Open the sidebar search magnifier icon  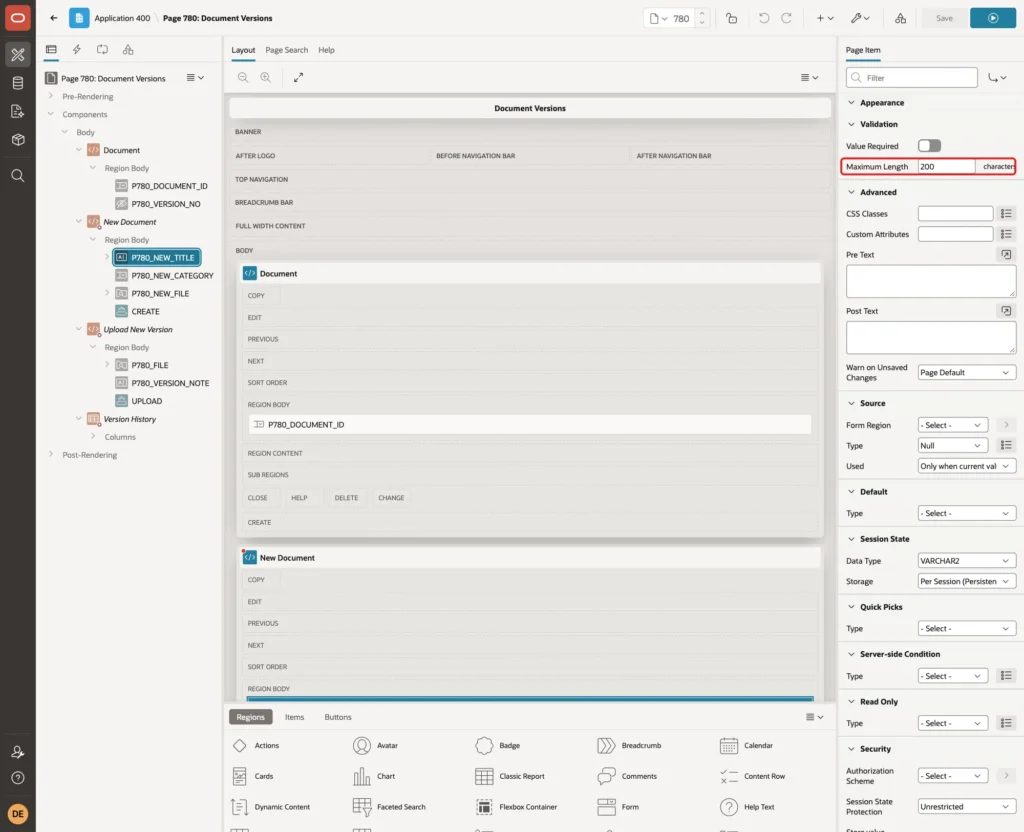pyautogui.click(x=18, y=176)
